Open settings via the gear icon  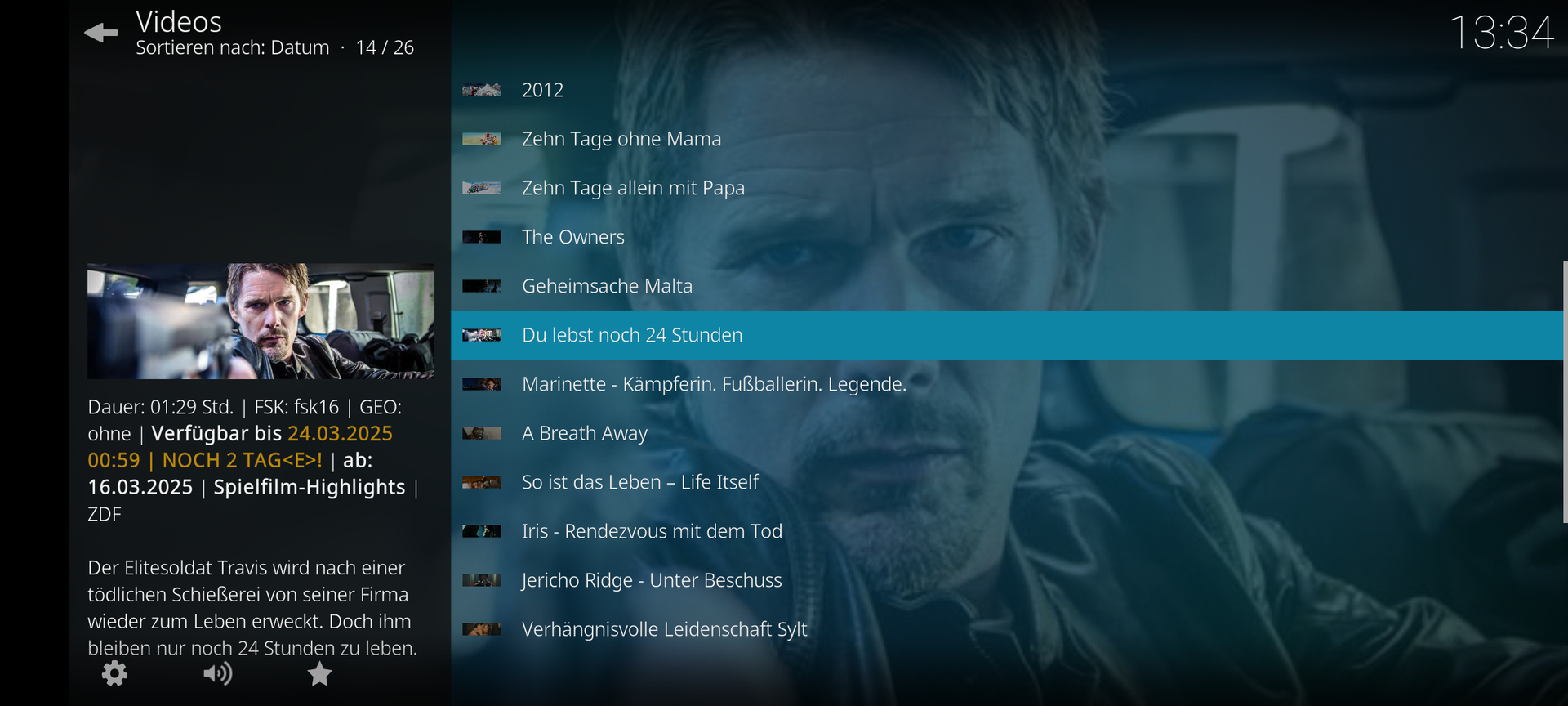(x=114, y=673)
